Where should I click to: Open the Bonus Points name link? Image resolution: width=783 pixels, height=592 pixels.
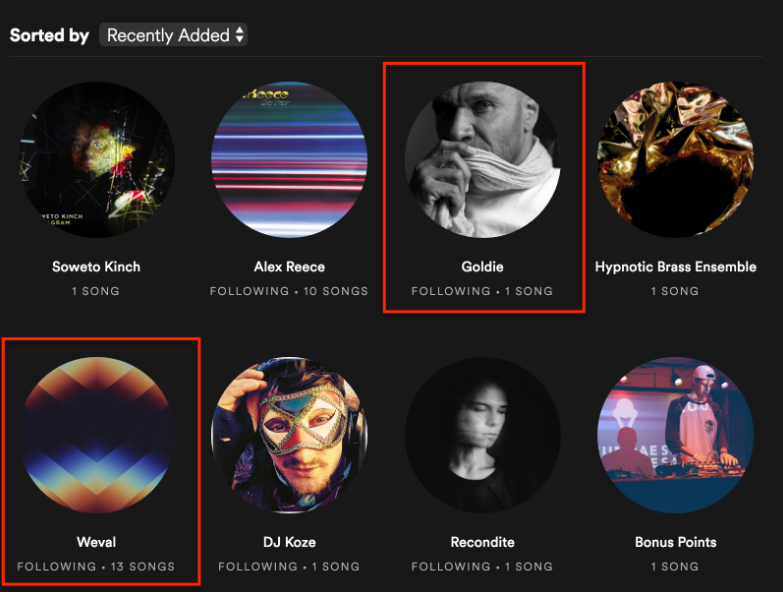click(675, 542)
